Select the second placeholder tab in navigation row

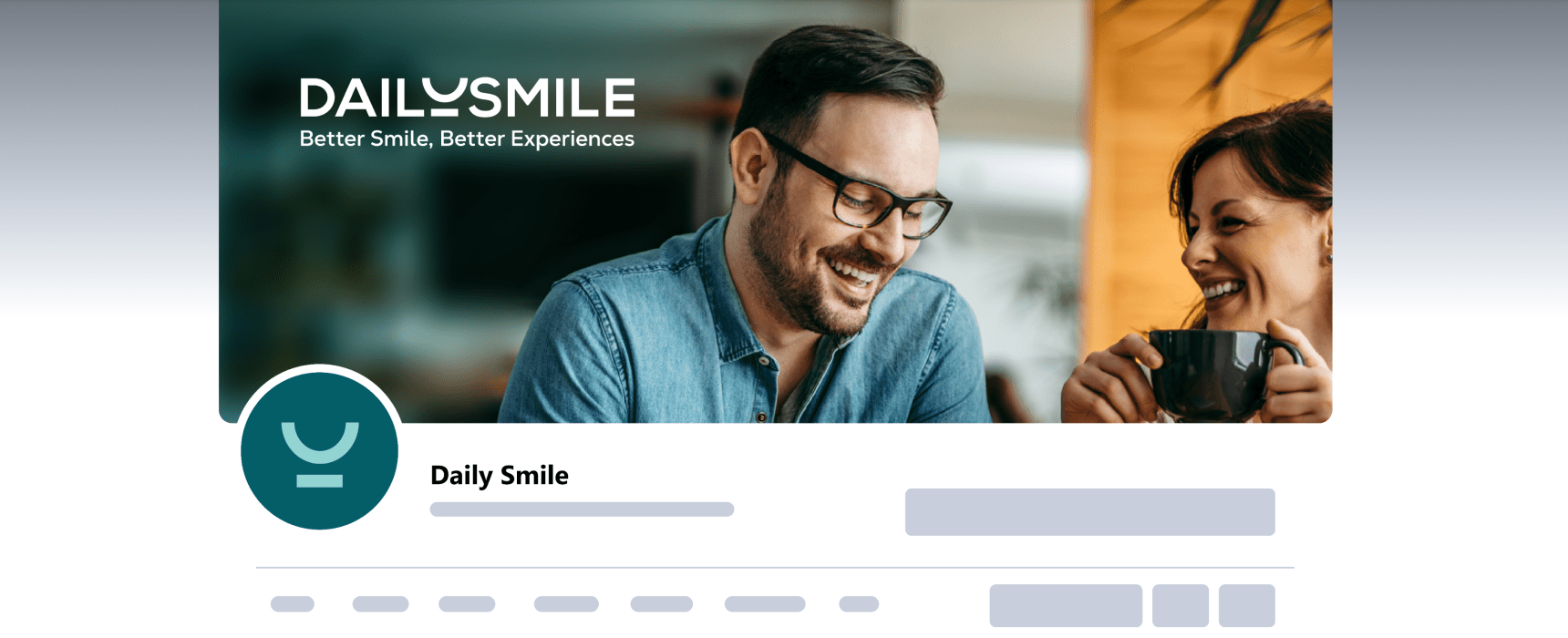coord(380,603)
